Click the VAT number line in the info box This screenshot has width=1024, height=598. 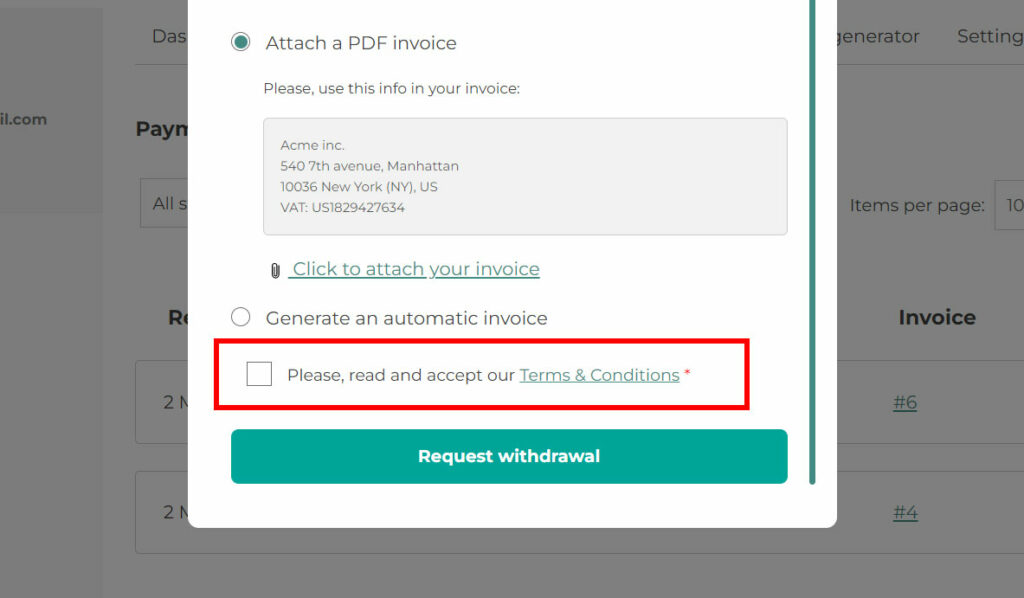pos(342,208)
